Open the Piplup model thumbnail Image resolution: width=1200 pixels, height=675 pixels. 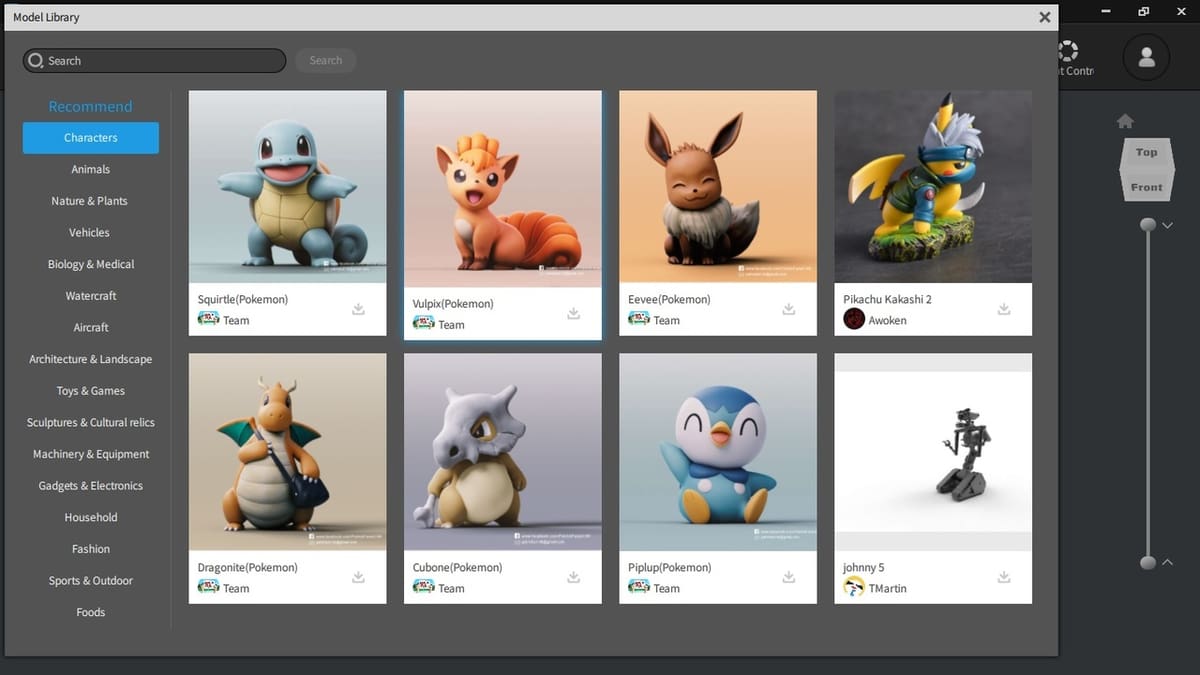[x=718, y=452]
